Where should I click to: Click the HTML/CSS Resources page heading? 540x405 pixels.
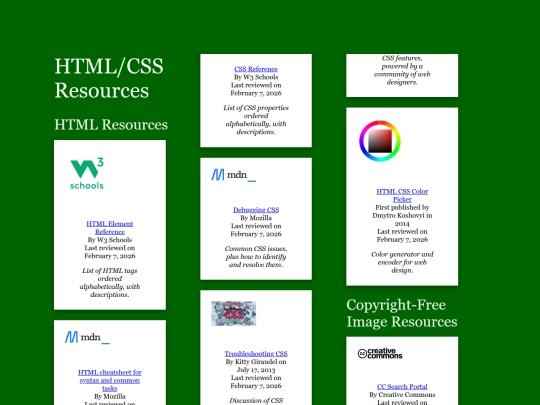[109, 78]
